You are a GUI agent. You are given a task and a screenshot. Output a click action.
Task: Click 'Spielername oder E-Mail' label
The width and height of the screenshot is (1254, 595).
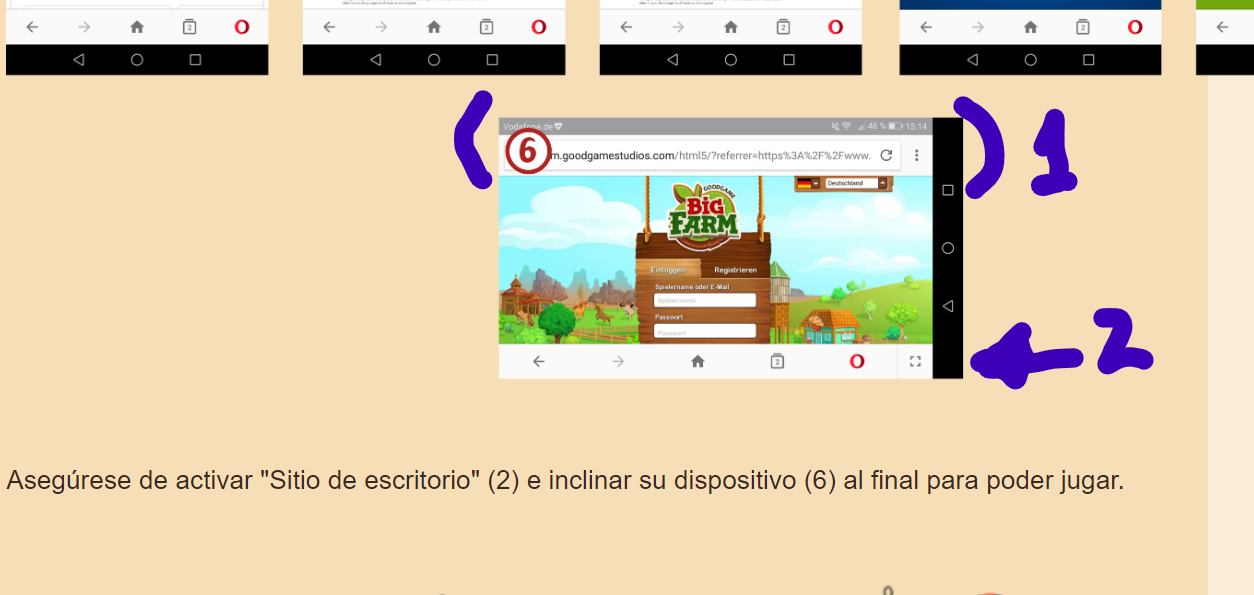tap(692, 287)
